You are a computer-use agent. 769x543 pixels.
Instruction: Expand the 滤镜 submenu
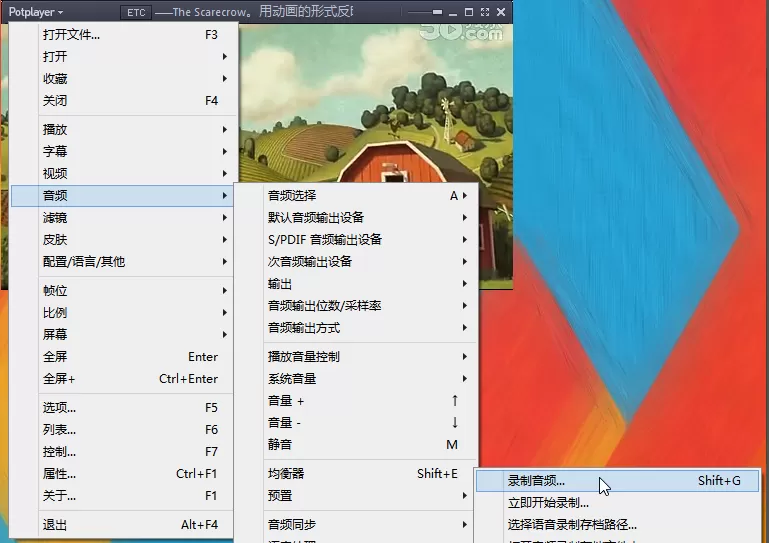pyautogui.click(x=123, y=218)
